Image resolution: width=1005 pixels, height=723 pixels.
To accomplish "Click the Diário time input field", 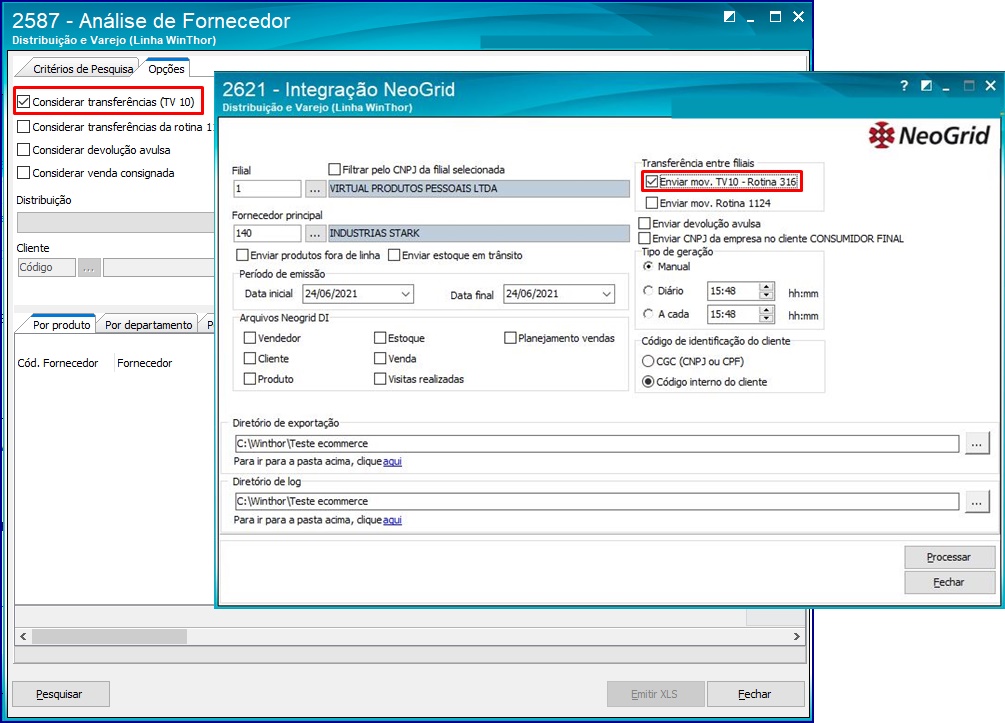I will click(733, 291).
